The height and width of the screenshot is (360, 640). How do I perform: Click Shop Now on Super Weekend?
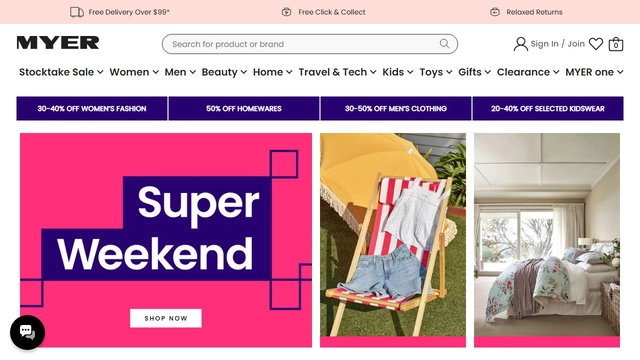pyautogui.click(x=166, y=318)
